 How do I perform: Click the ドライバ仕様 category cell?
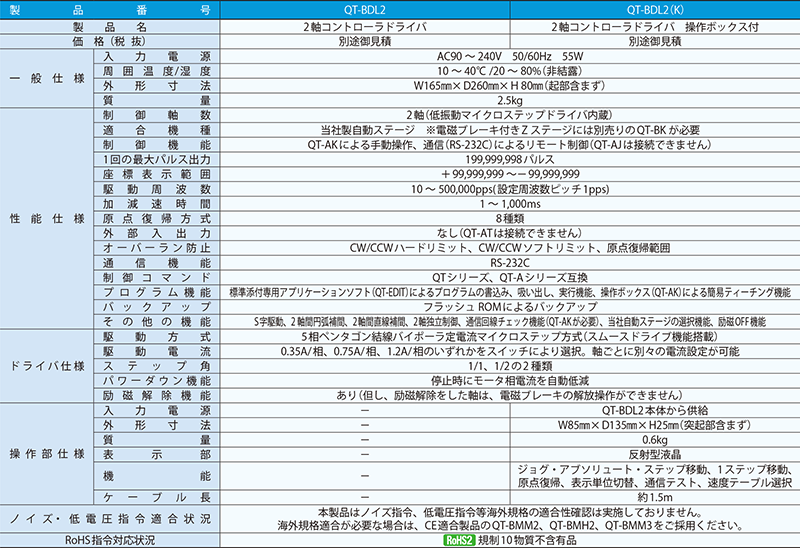(x=46, y=366)
